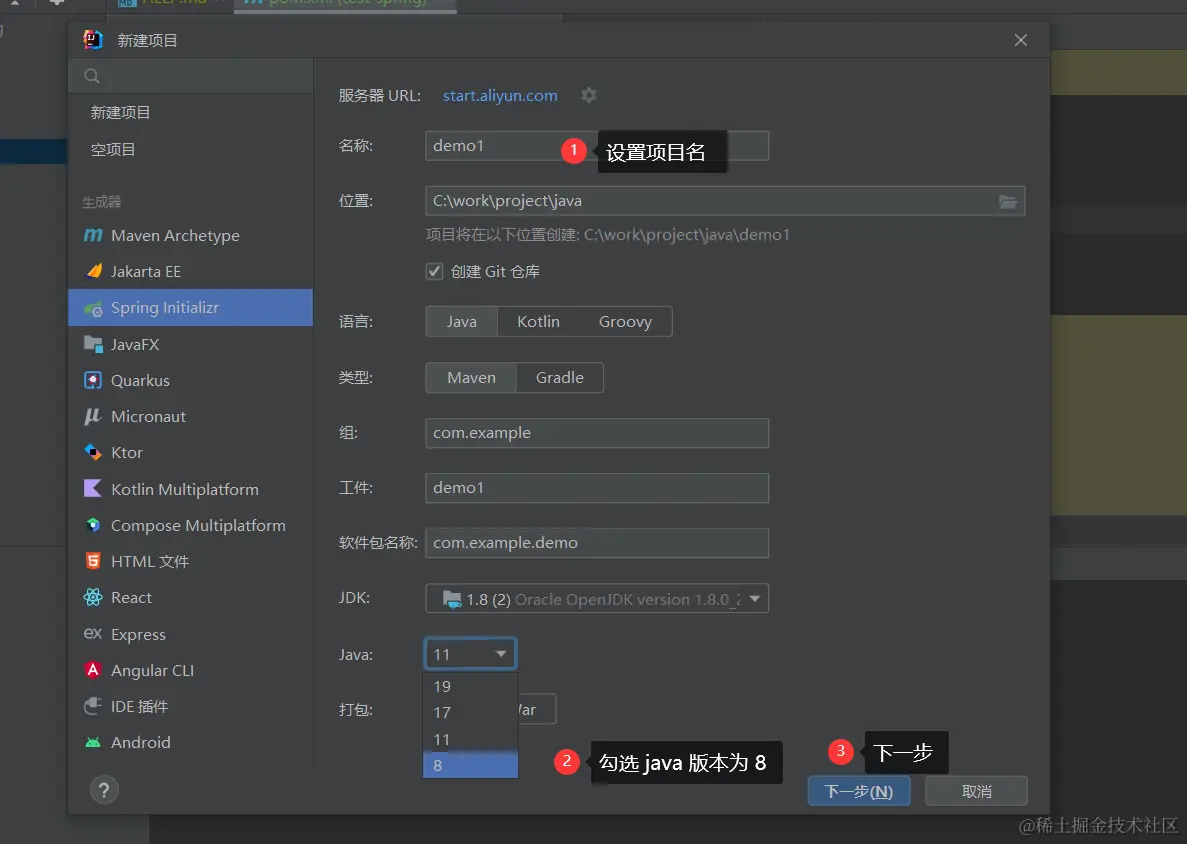Click the Spring Initializr leaf icon
1187x844 pixels.
click(x=93, y=308)
